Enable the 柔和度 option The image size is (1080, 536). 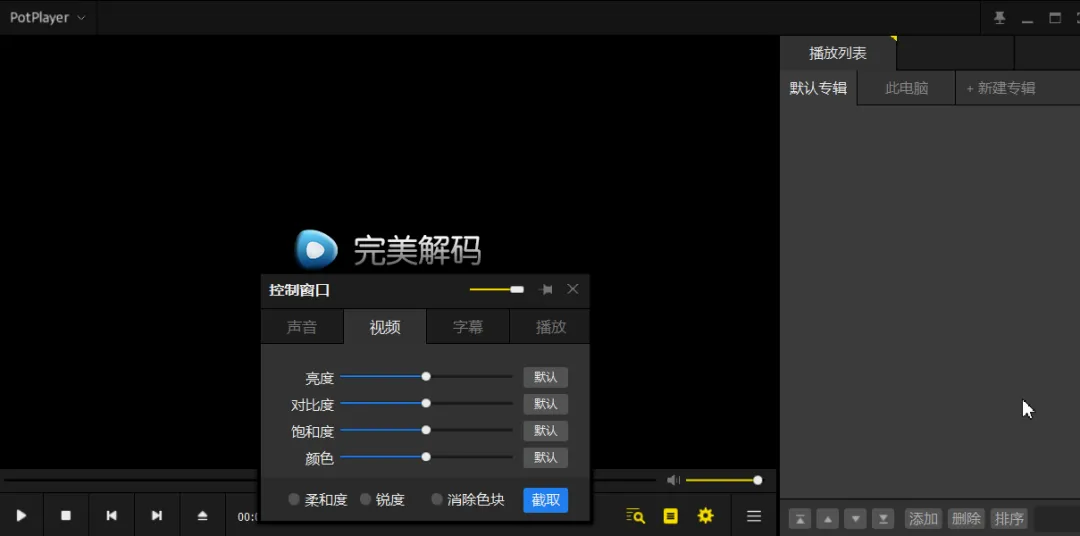(x=318, y=499)
